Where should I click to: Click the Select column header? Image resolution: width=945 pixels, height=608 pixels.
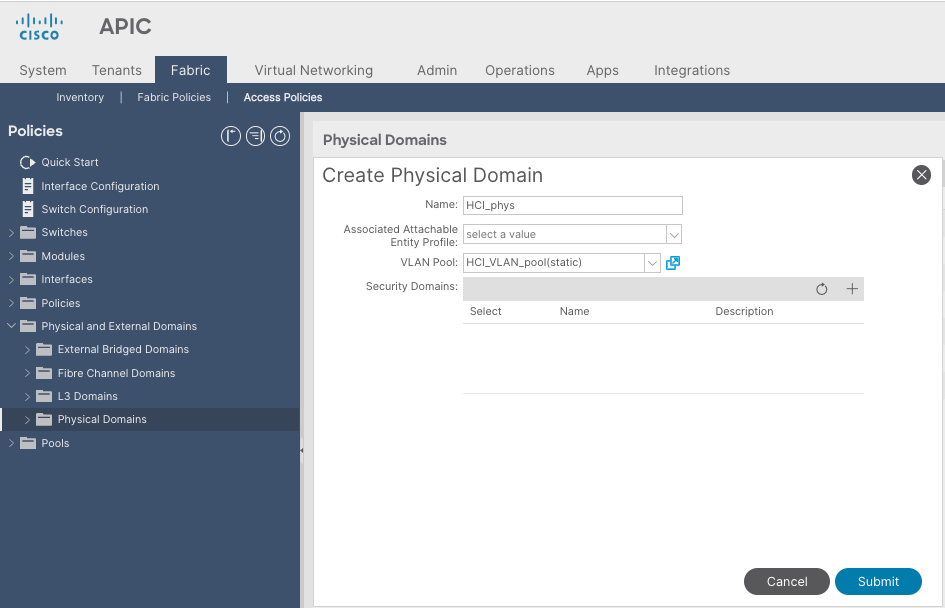coord(485,312)
